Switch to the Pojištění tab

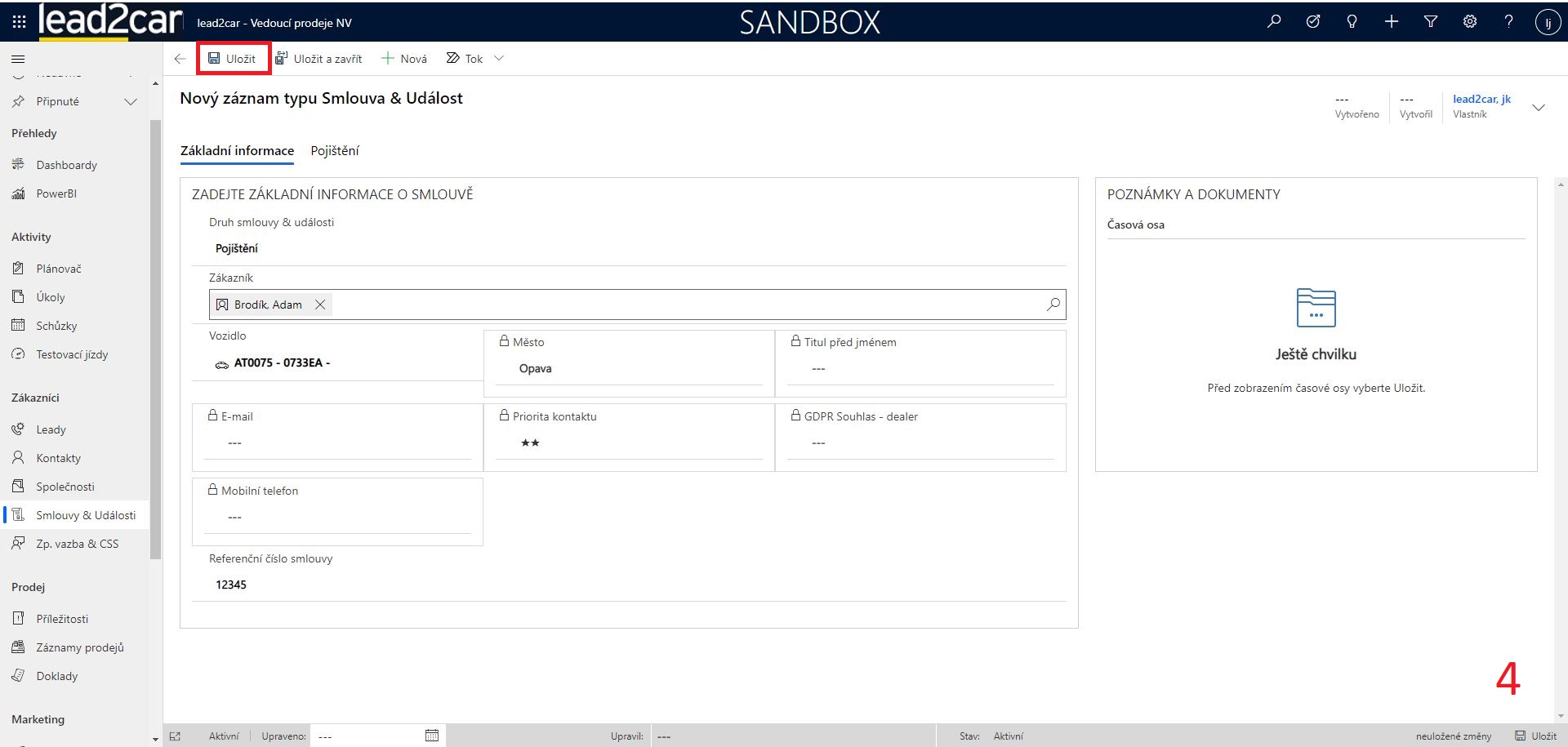click(334, 151)
